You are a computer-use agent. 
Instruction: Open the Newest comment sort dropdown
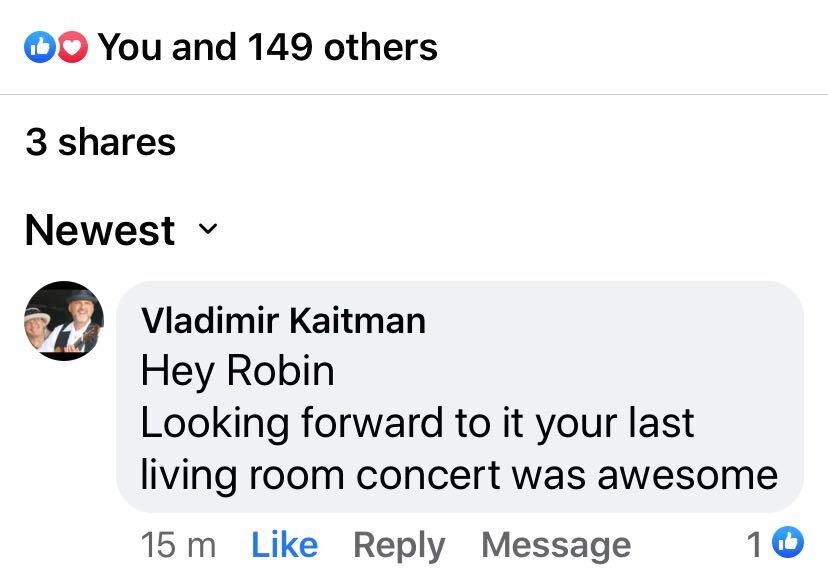pos(100,230)
